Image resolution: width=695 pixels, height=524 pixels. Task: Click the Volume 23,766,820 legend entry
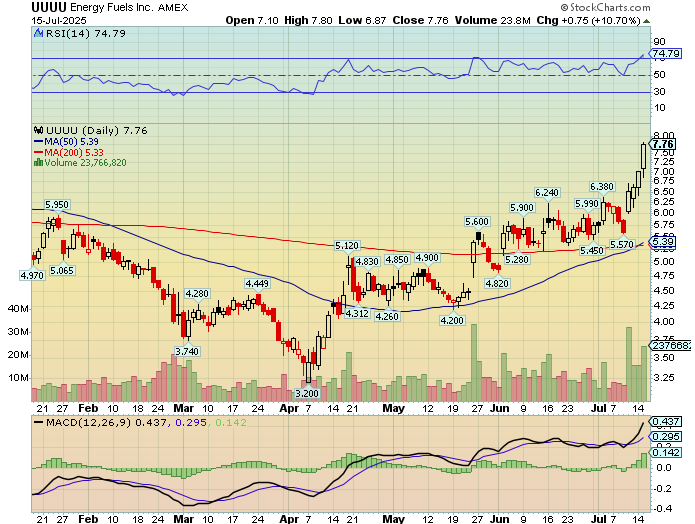click(80, 163)
